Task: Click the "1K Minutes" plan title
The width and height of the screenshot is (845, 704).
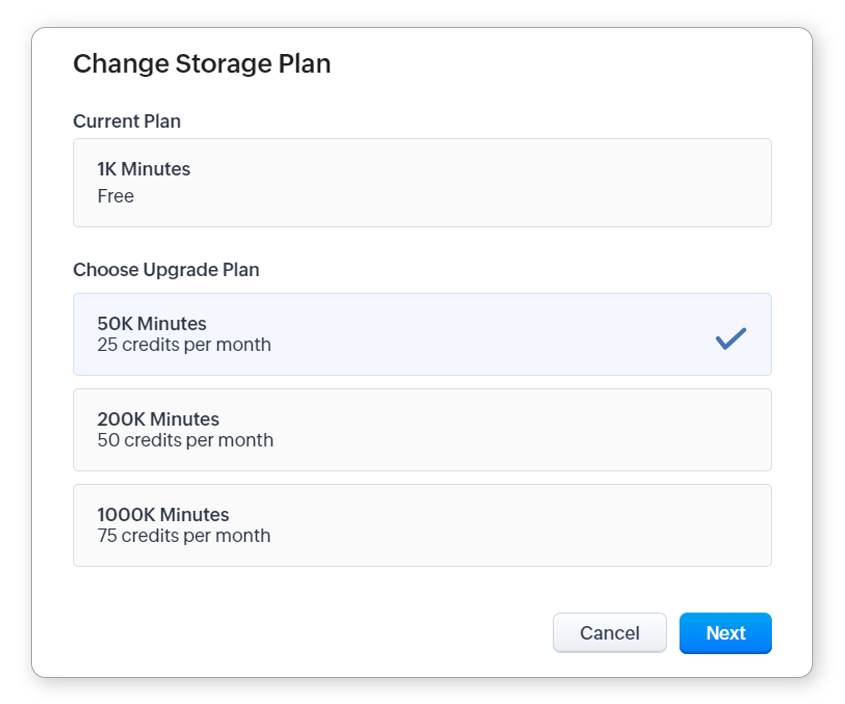Action: [144, 169]
